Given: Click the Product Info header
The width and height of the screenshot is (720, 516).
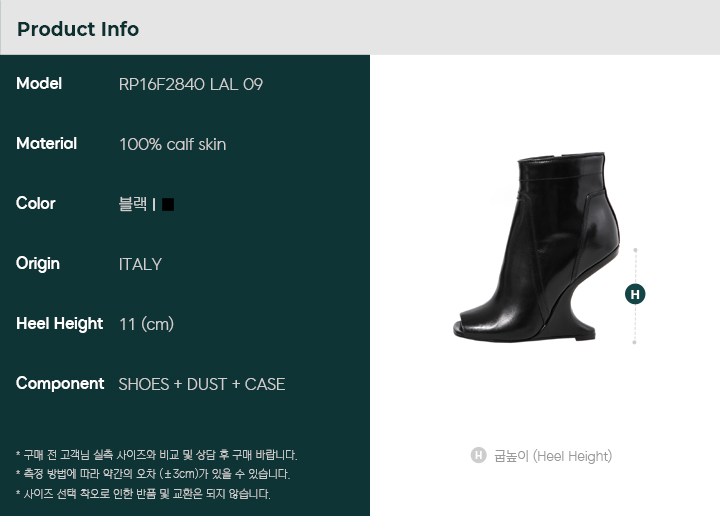Looking at the screenshot, I should (x=78, y=29).
